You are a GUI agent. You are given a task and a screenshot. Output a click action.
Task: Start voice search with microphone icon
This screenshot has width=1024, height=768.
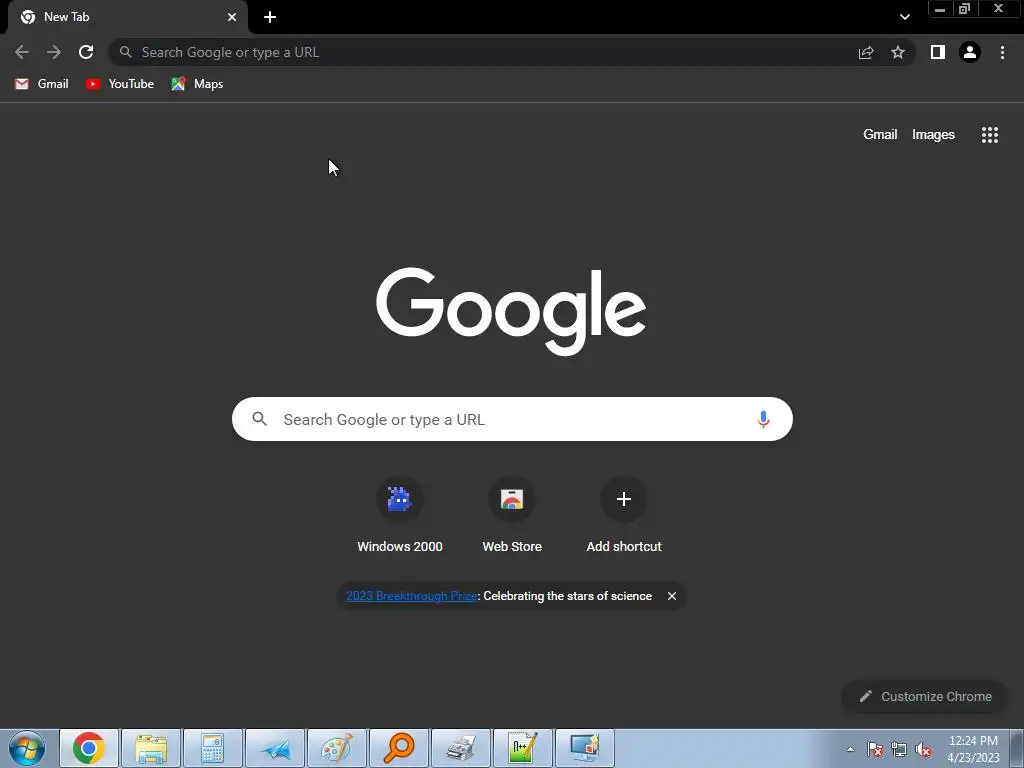tap(763, 419)
